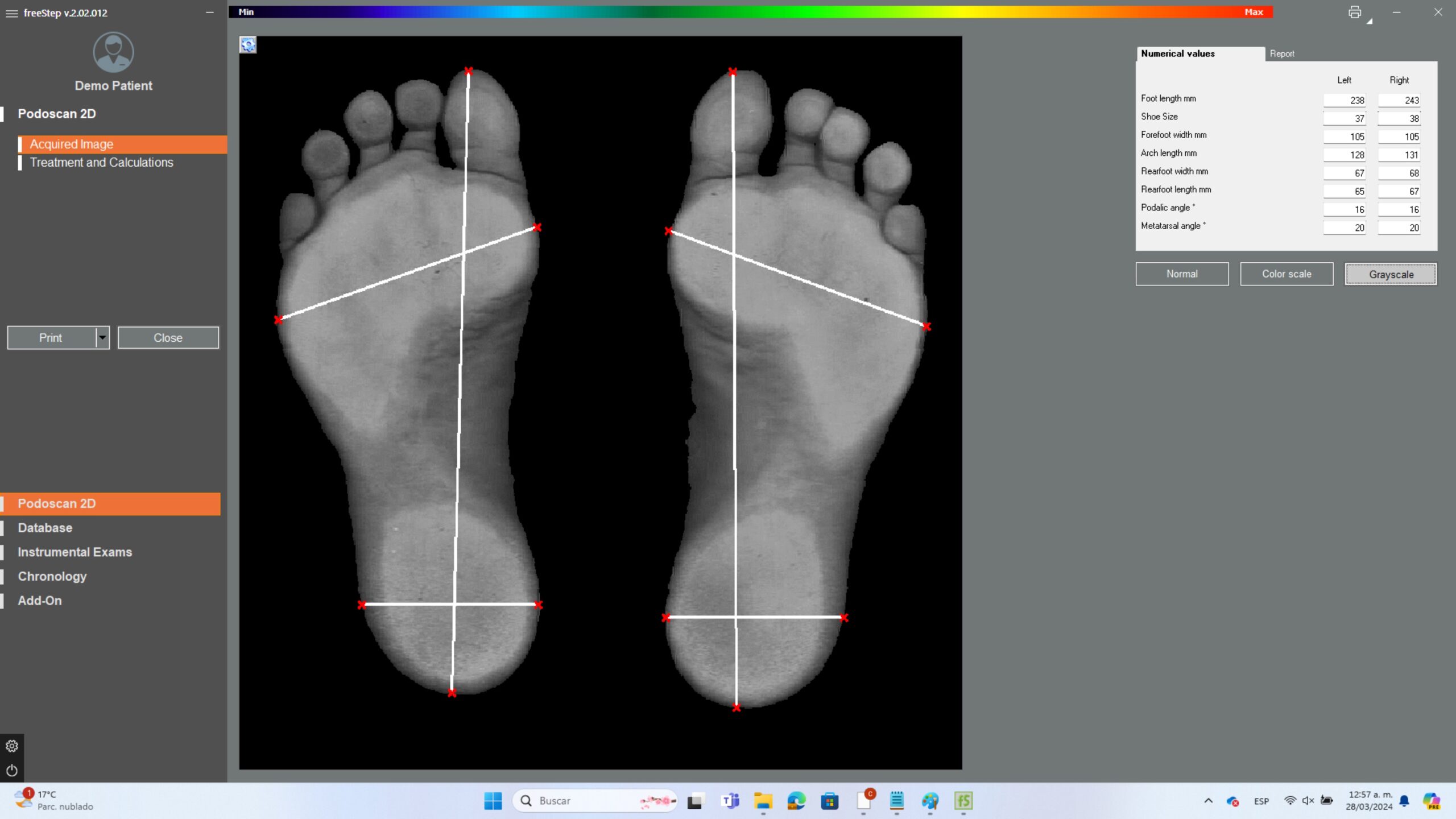Open Microsoft Teams from the taskbar
Viewport: 1456px width, 819px height.
pyautogui.click(x=730, y=800)
